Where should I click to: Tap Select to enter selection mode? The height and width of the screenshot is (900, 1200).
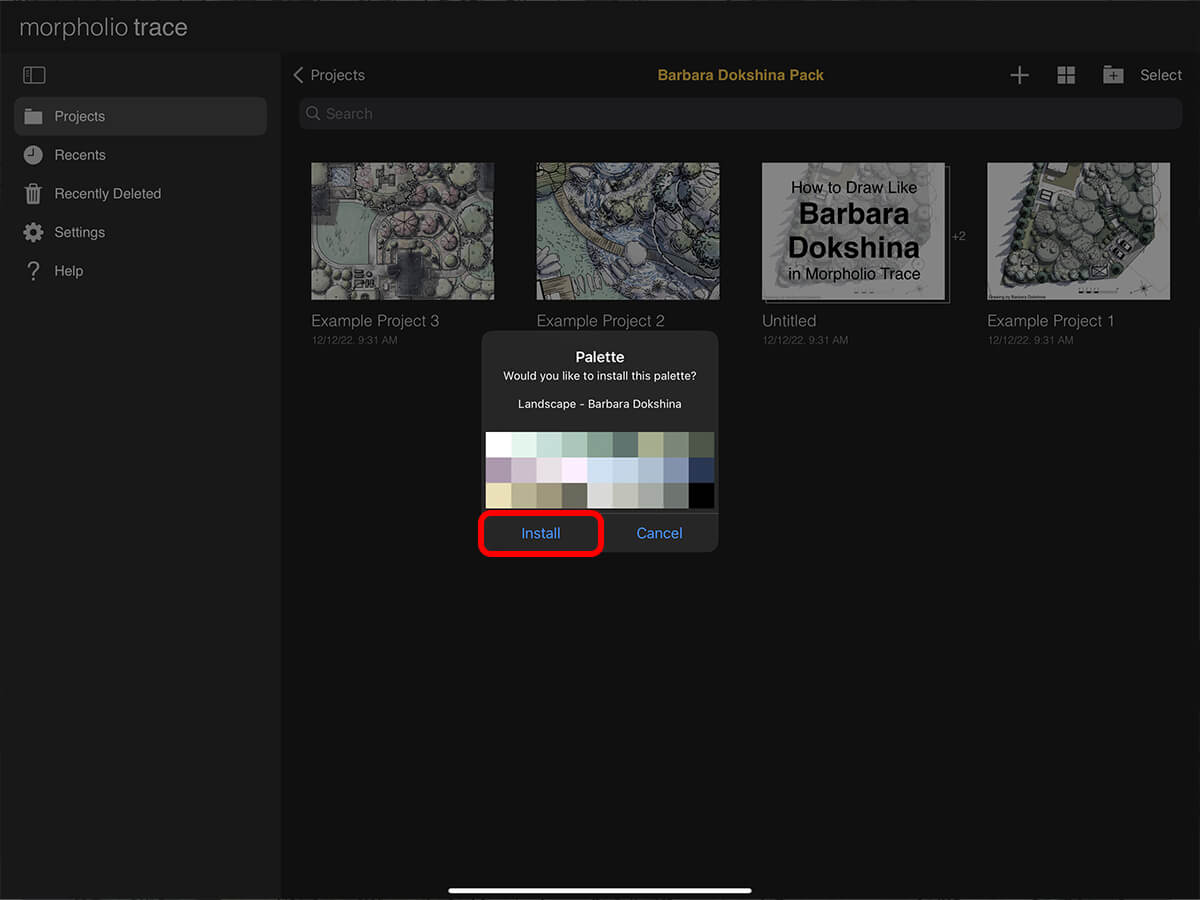[x=1160, y=74]
